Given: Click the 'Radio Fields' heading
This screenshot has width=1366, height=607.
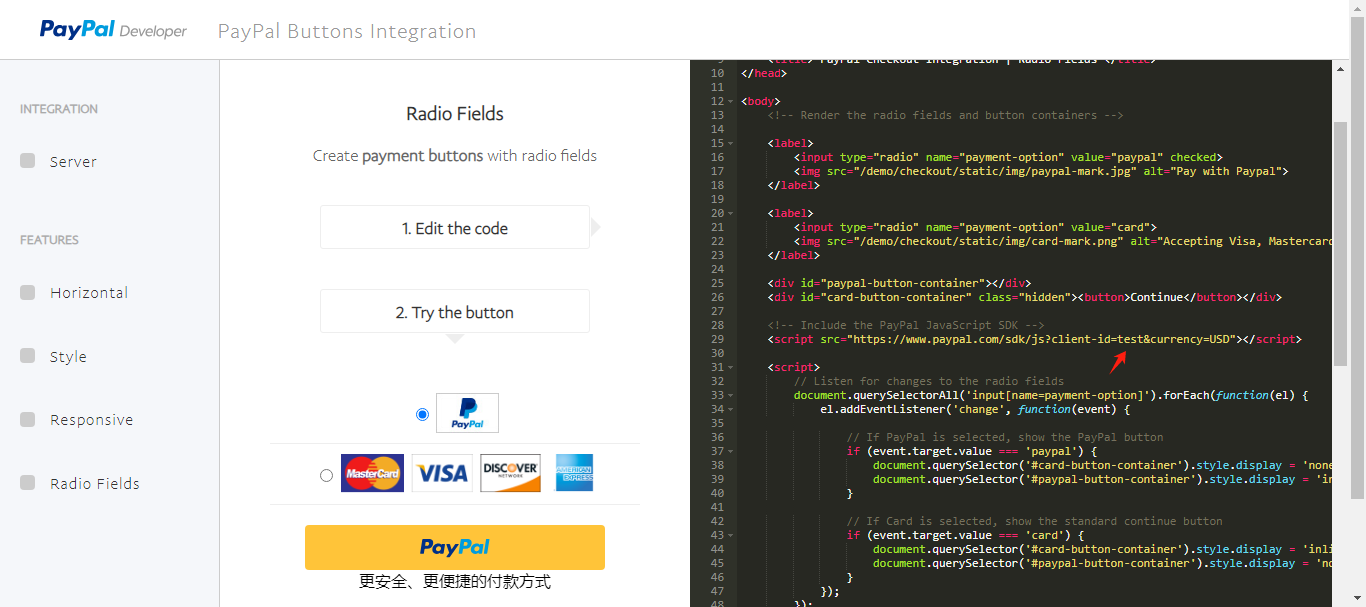Looking at the screenshot, I should click(x=455, y=114).
